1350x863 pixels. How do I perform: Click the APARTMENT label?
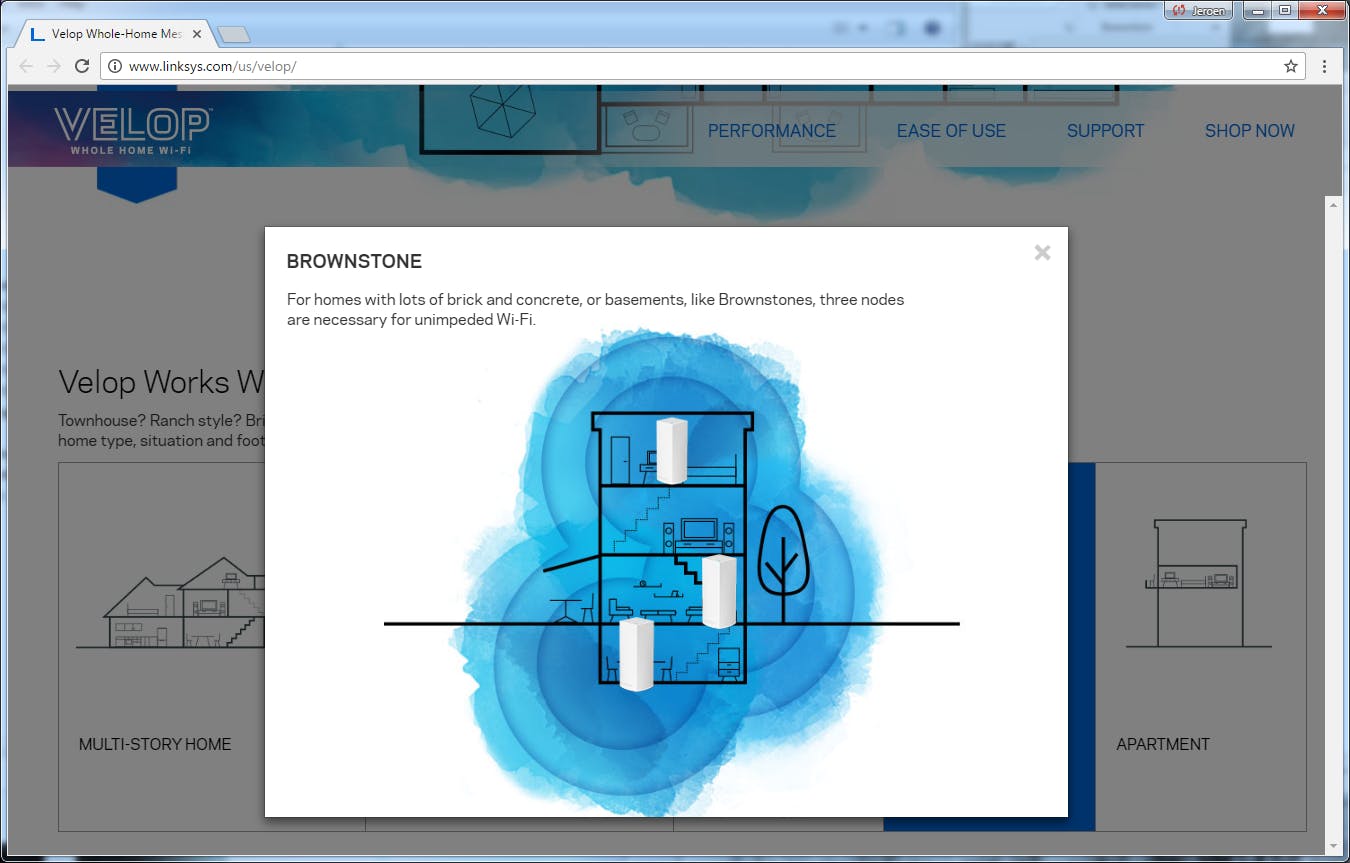1163,744
